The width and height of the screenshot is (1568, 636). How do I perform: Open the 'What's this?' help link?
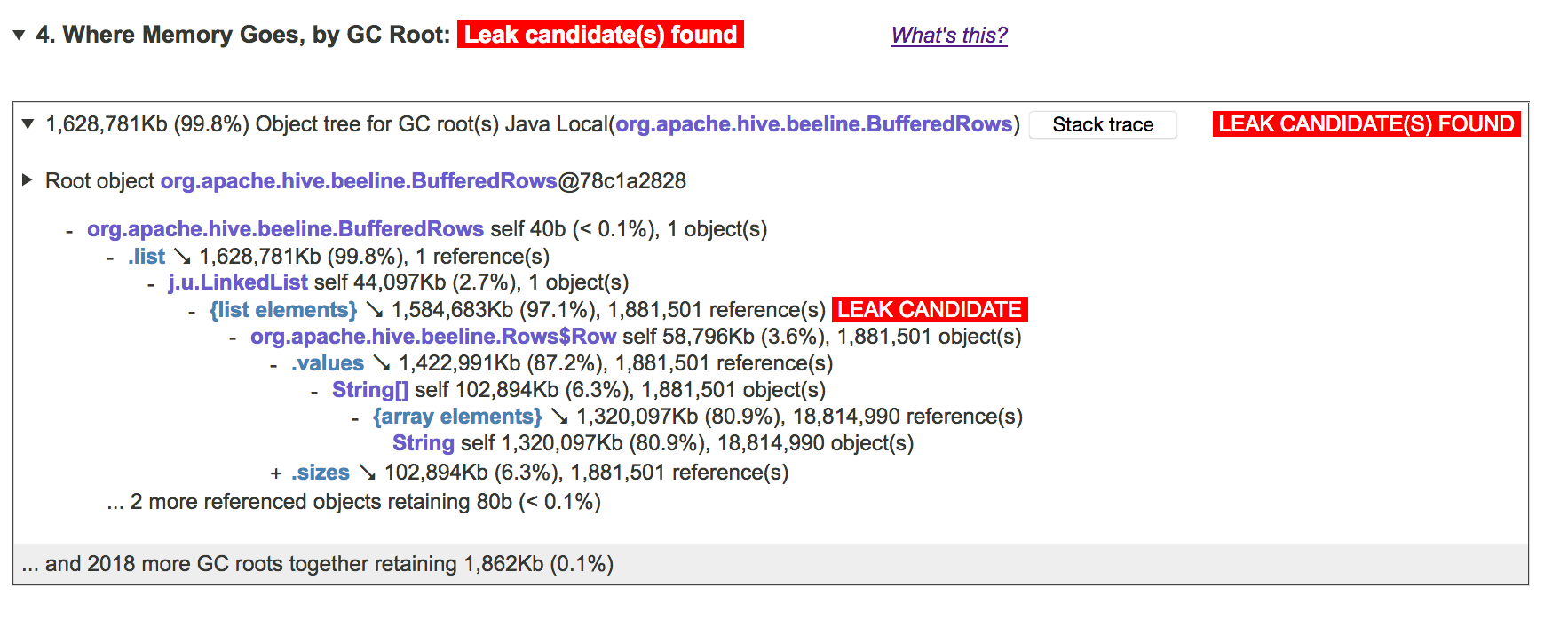click(948, 35)
